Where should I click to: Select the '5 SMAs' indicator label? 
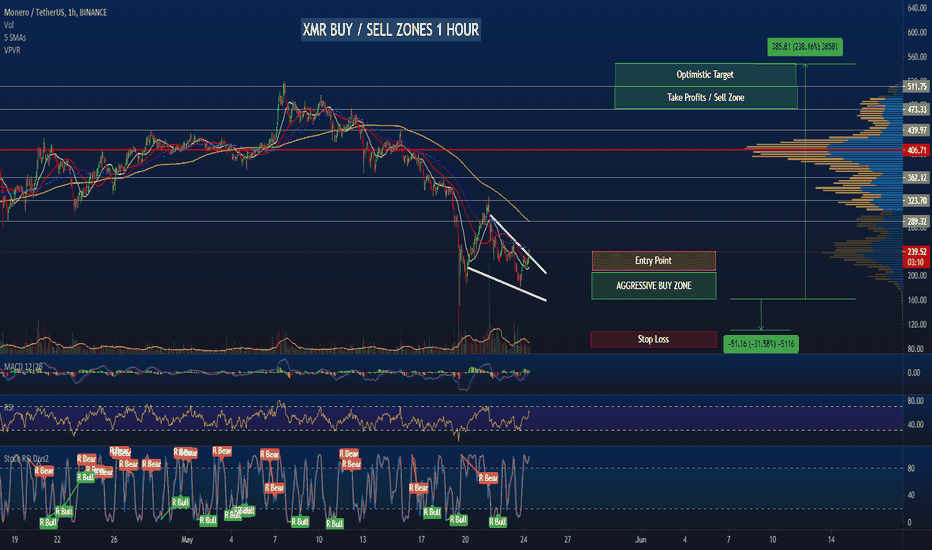(x=15, y=37)
